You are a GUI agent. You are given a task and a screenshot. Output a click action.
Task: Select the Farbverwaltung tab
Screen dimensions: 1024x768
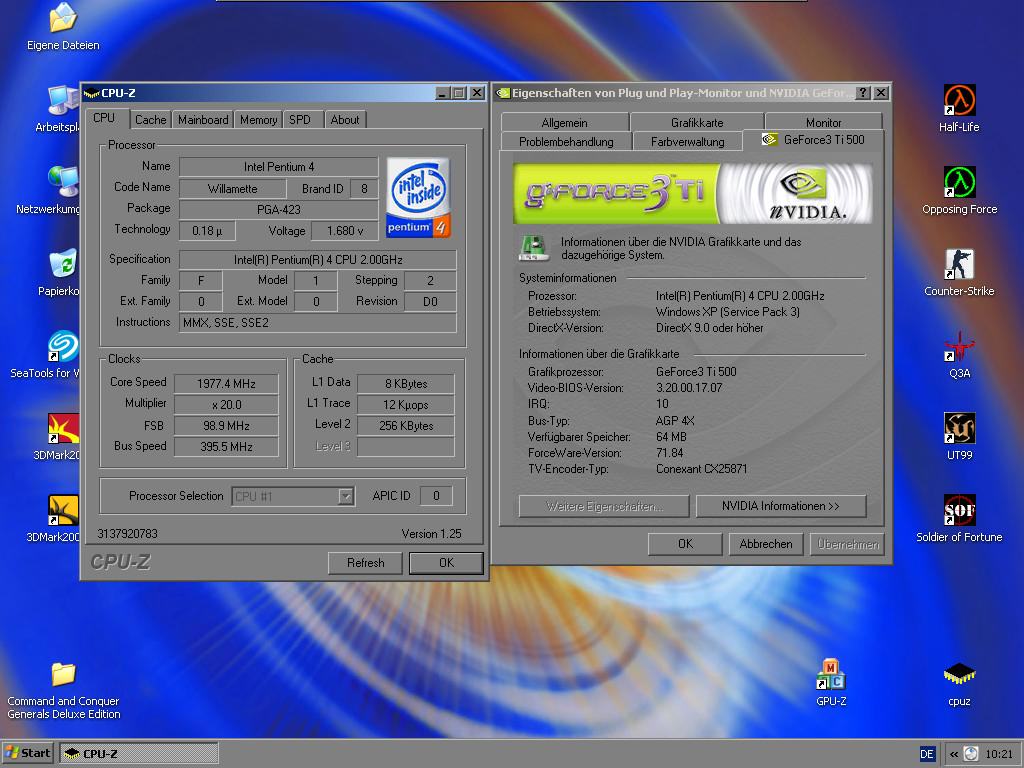click(687, 142)
